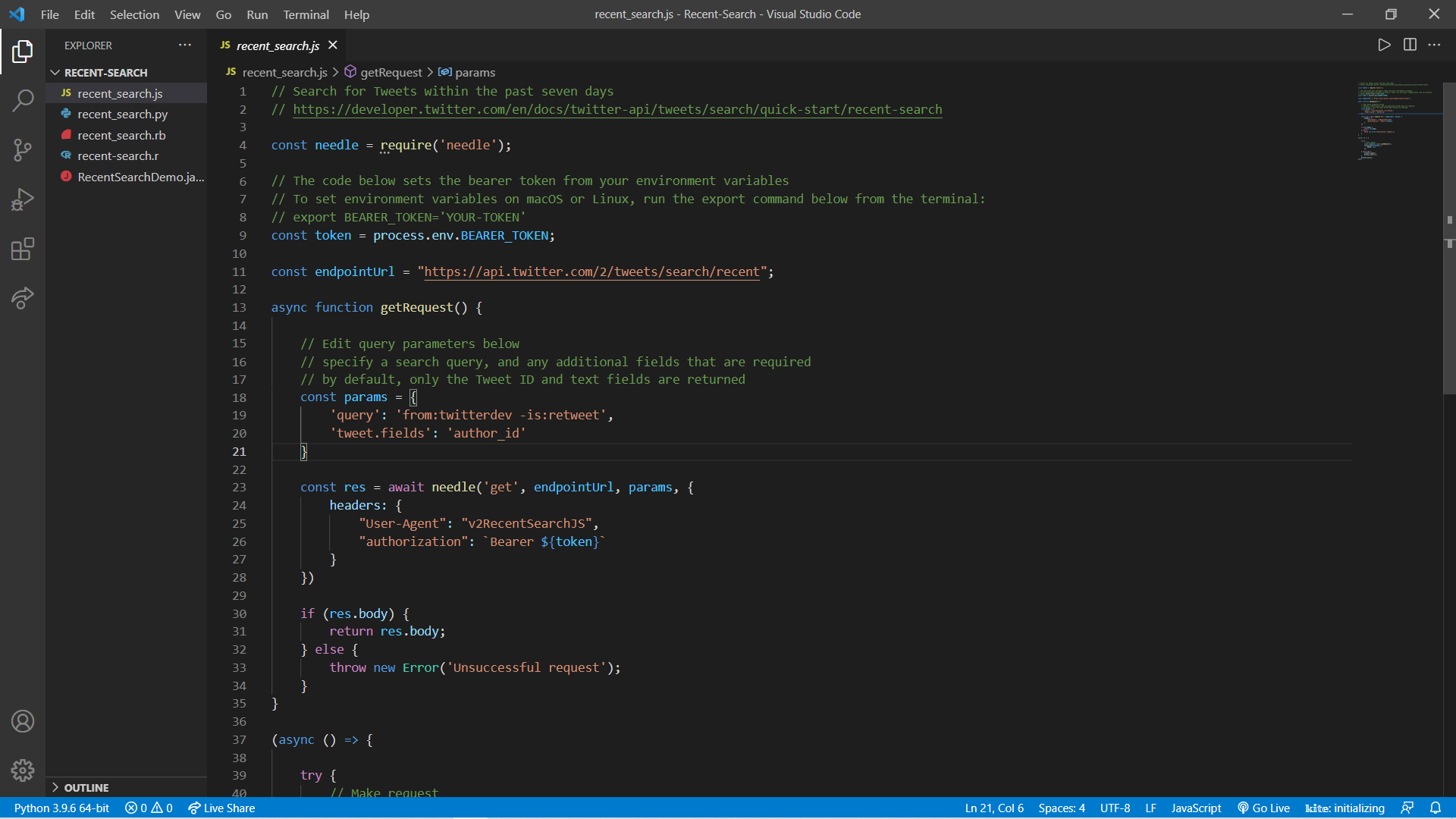This screenshot has width=1456, height=819.
Task: Click the getRequest breadcrumb item
Action: coord(391,72)
